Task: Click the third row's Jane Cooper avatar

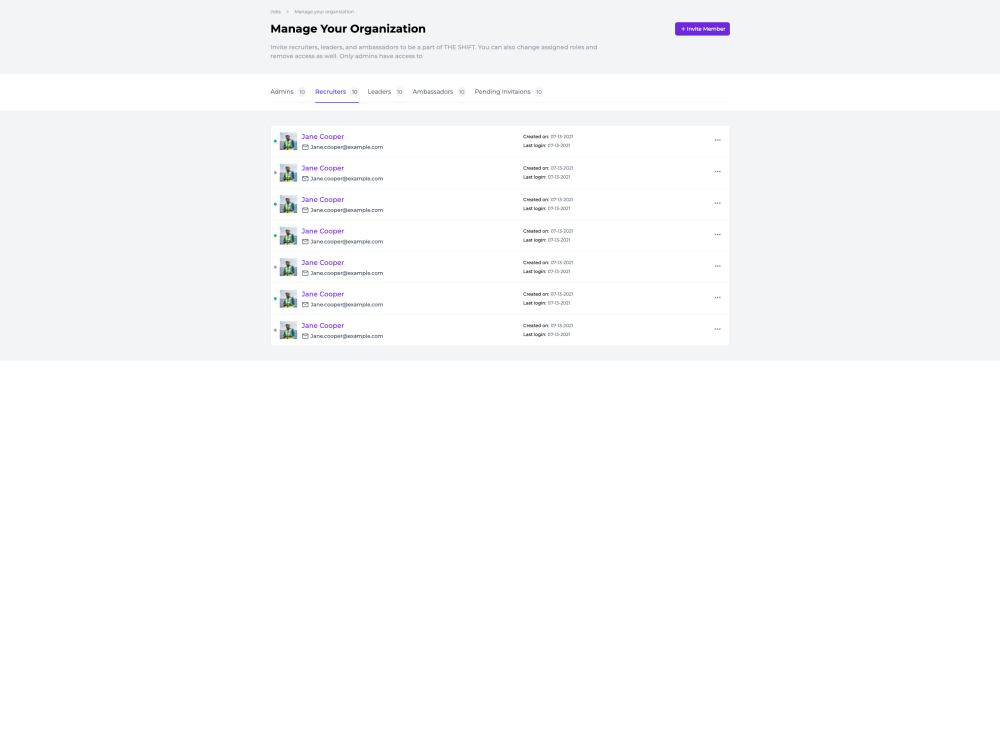Action: pyautogui.click(x=288, y=204)
